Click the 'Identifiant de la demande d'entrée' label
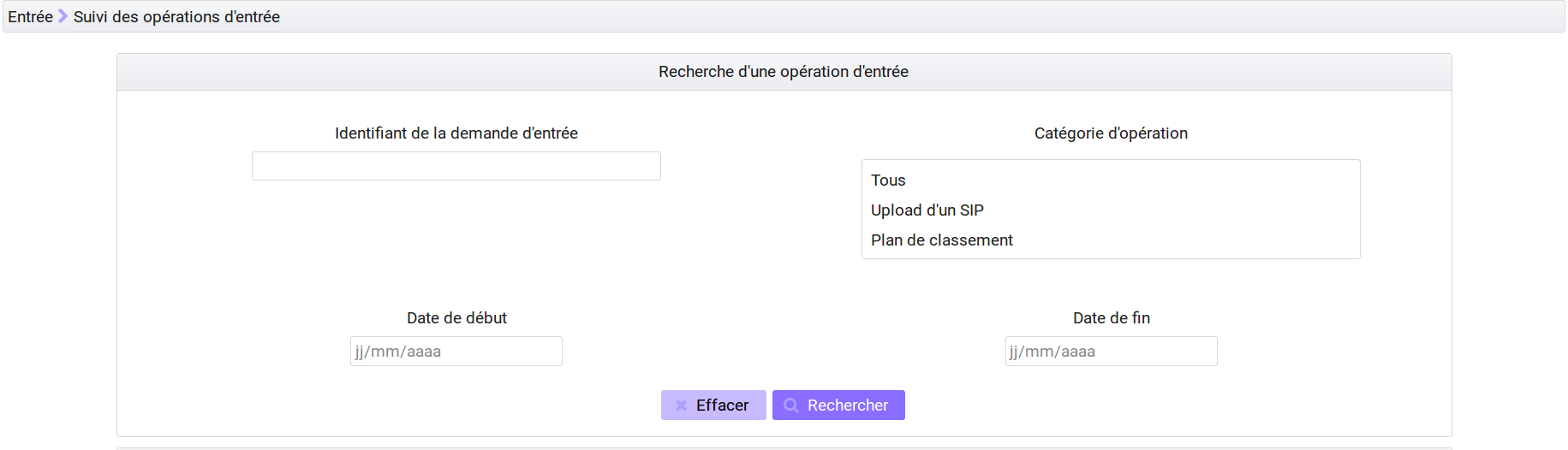Image resolution: width=1568 pixels, height=450 pixels. (x=456, y=133)
